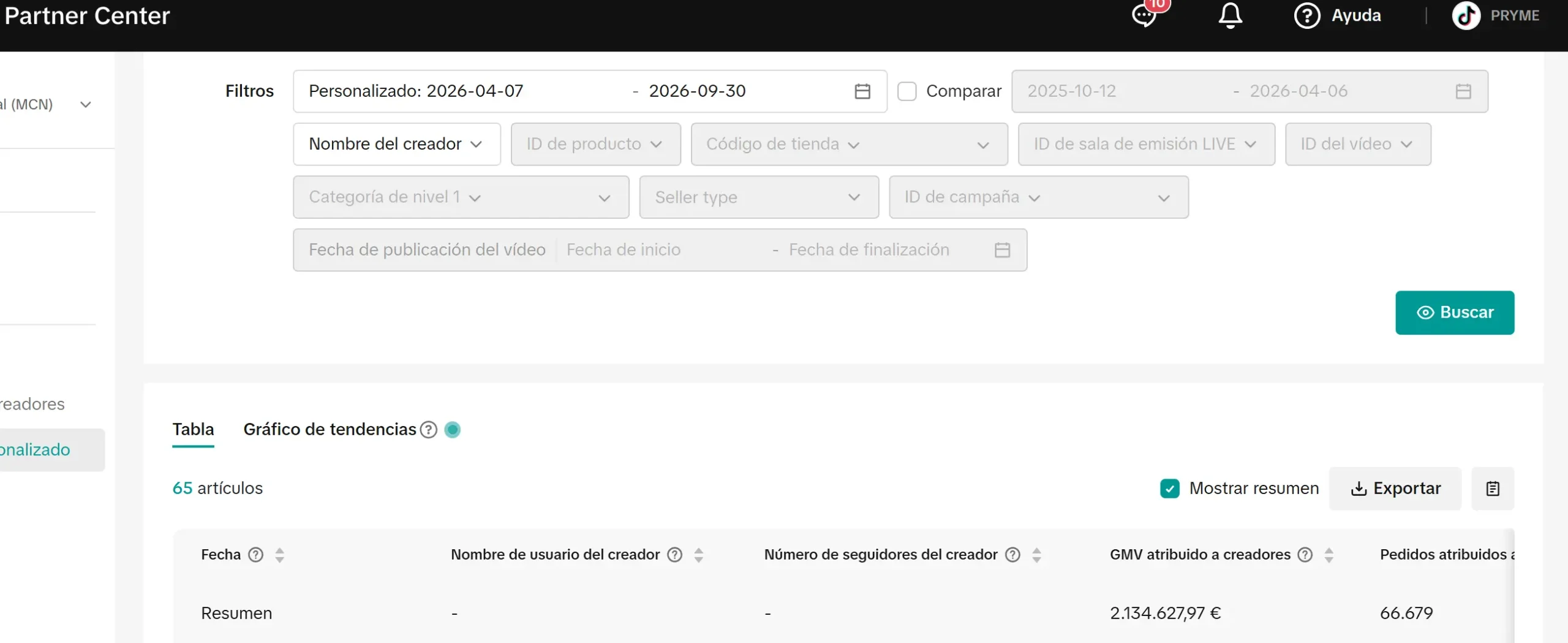This screenshot has width=1568, height=643.
Task: Click the '65 artículos' count text
Action: tap(217, 489)
